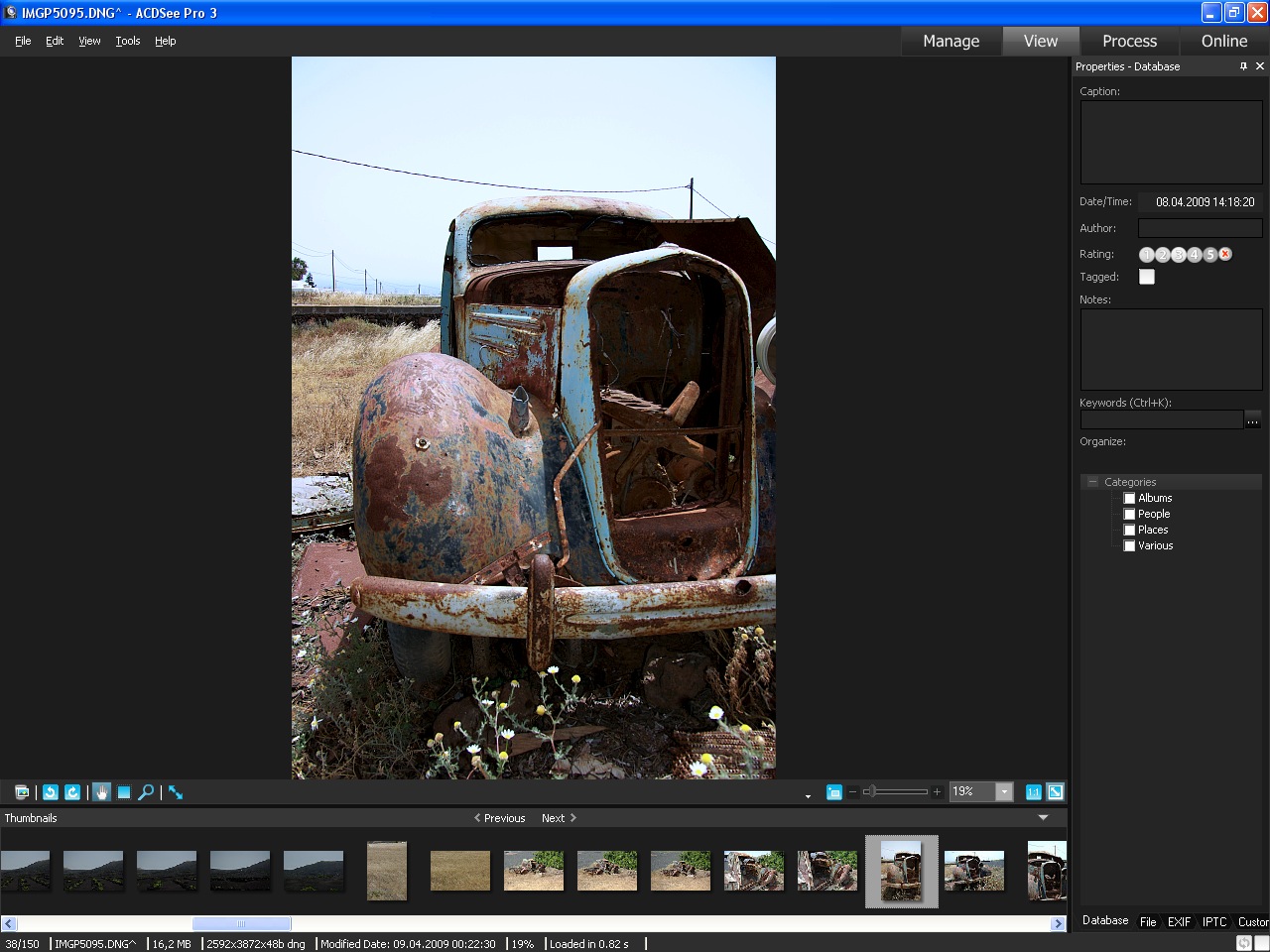Toggle the Tagged checkbox
Image resolution: width=1270 pixels, height=952 pixels.
click(x=1146, y=277)
